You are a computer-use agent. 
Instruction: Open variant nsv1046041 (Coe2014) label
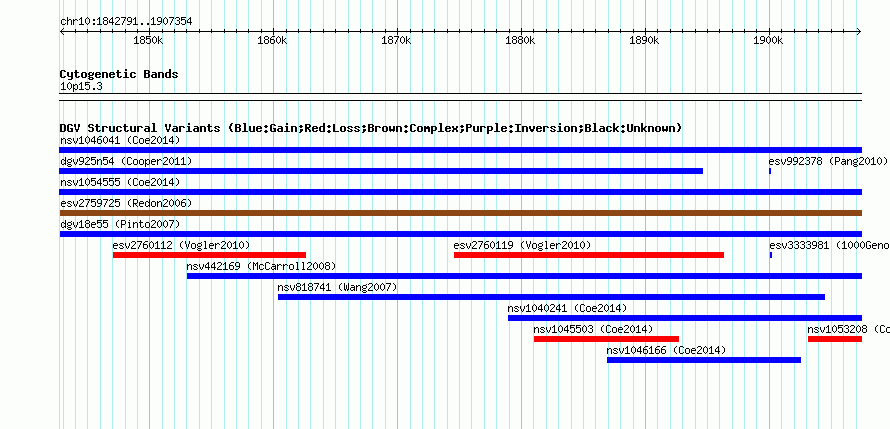pyautogui.click(x=120, y=140)
